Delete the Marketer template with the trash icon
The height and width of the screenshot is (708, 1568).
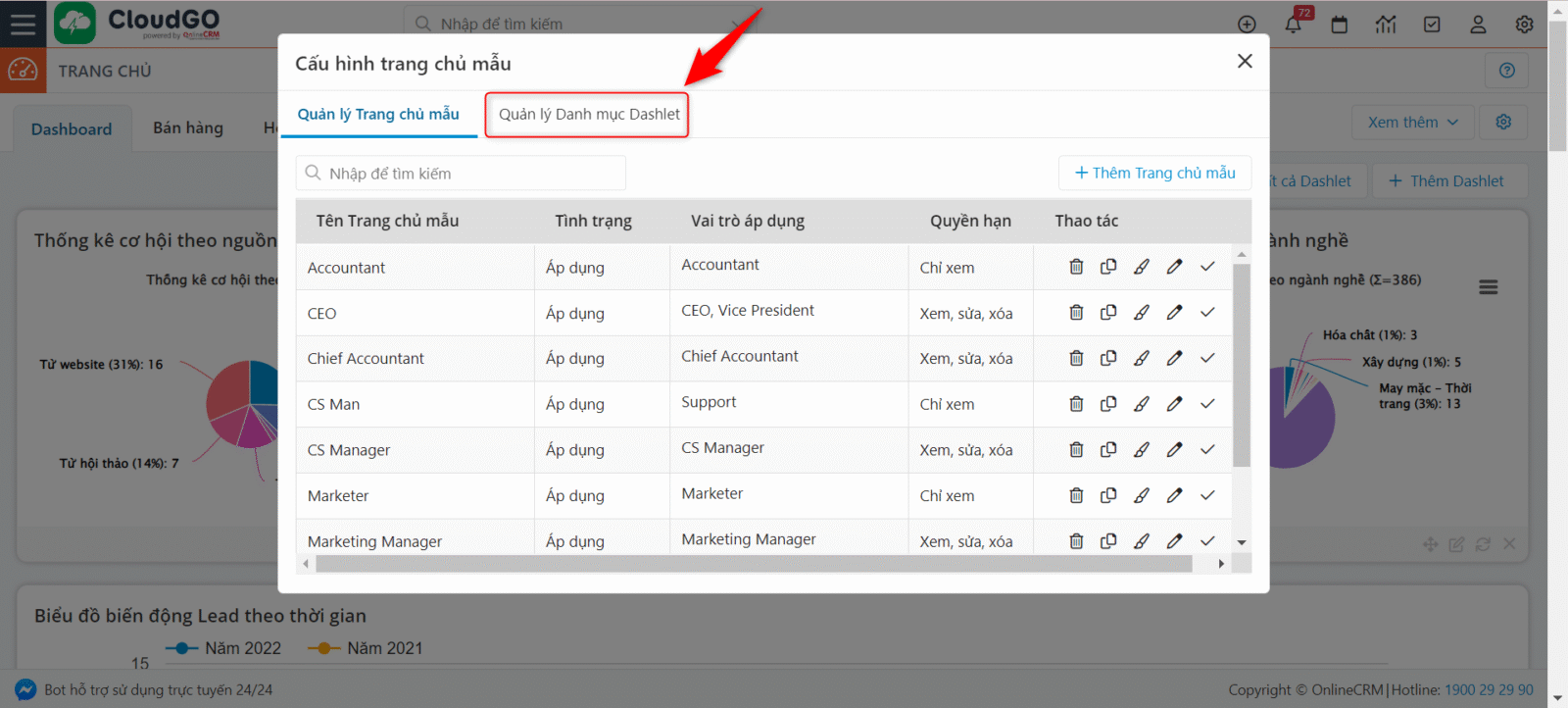click(1076, 495)
